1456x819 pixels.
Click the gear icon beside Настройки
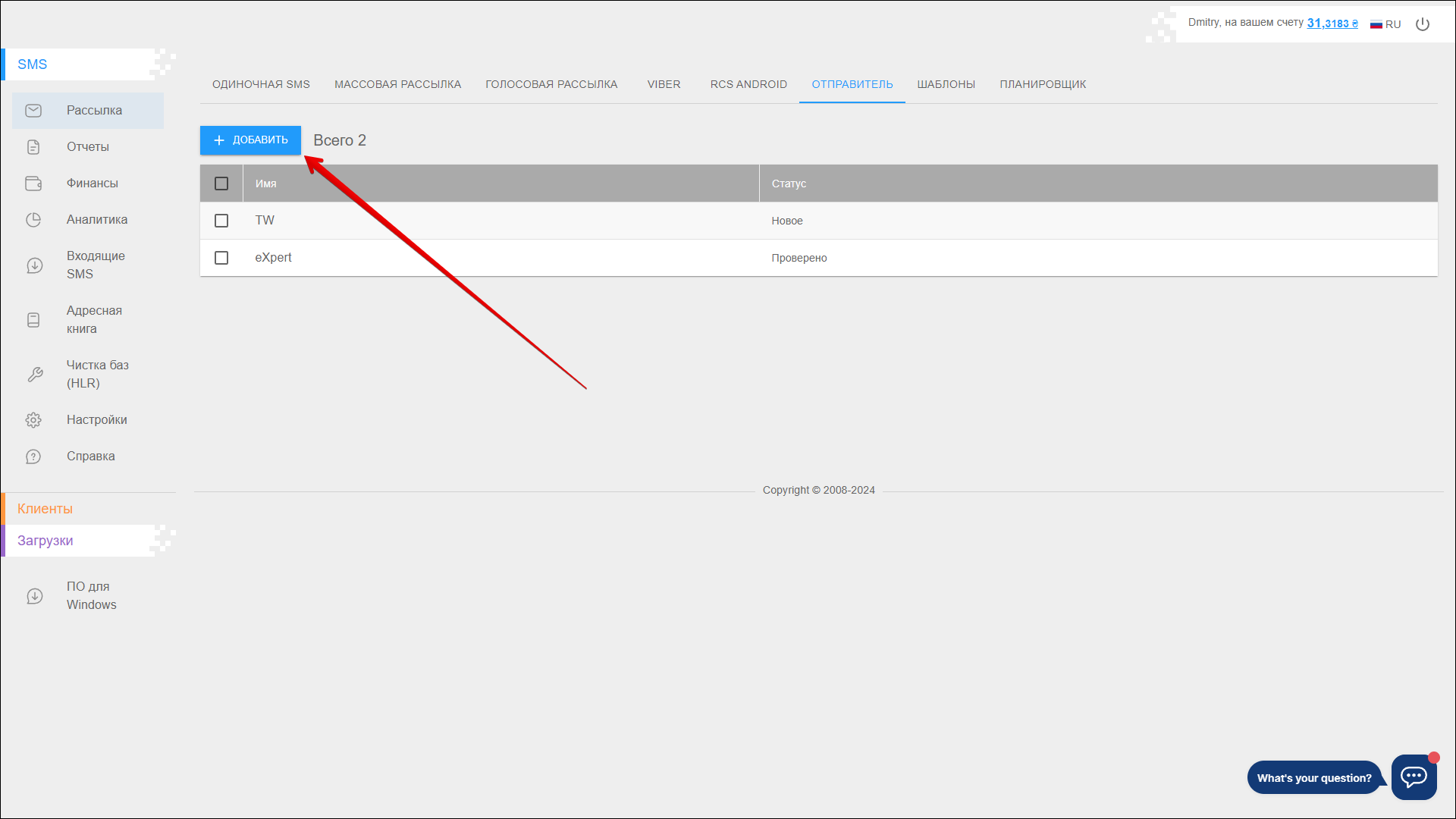33,420
